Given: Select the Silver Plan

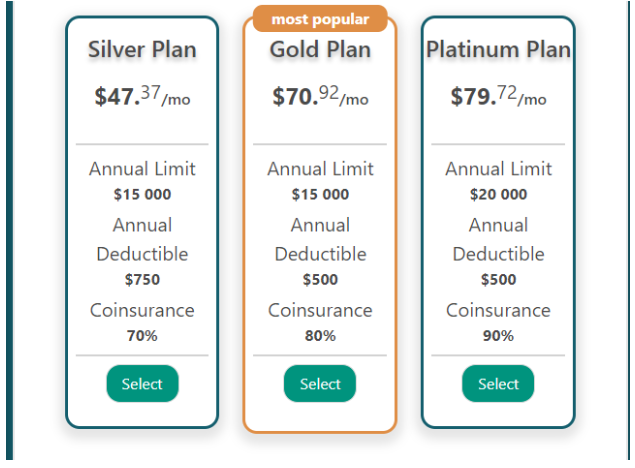Looking at the screenshot, I should point(142,384).
